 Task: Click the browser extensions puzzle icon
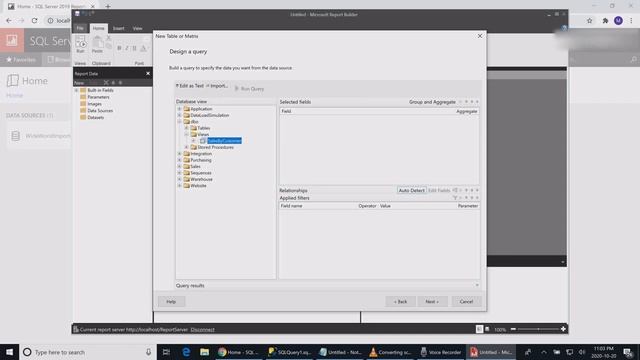point(605,20)
